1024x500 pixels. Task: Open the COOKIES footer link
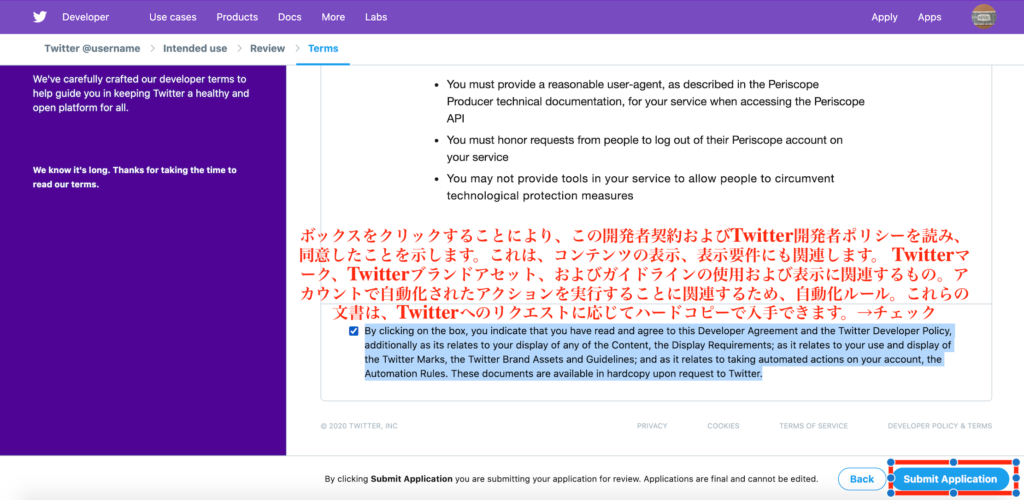pos(723,426)
